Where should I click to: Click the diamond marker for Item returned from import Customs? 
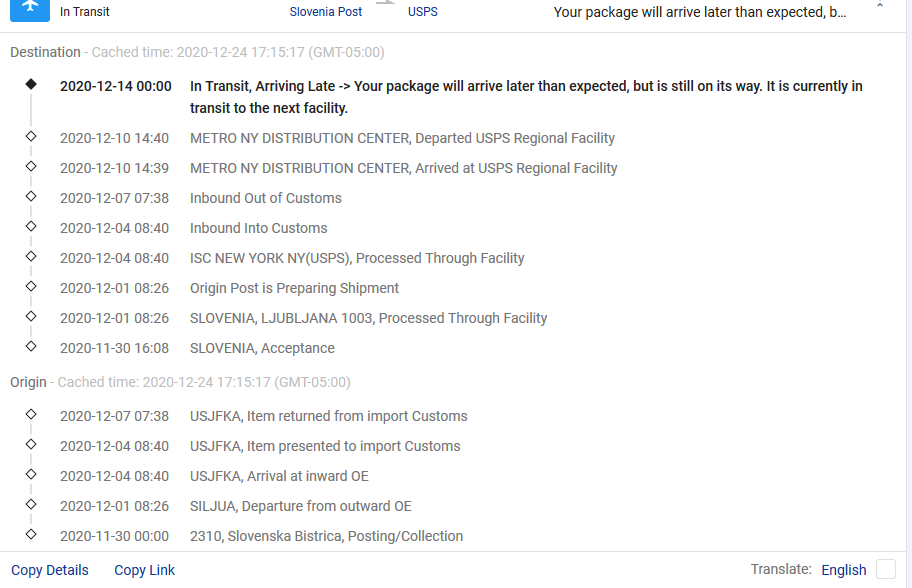31,415
